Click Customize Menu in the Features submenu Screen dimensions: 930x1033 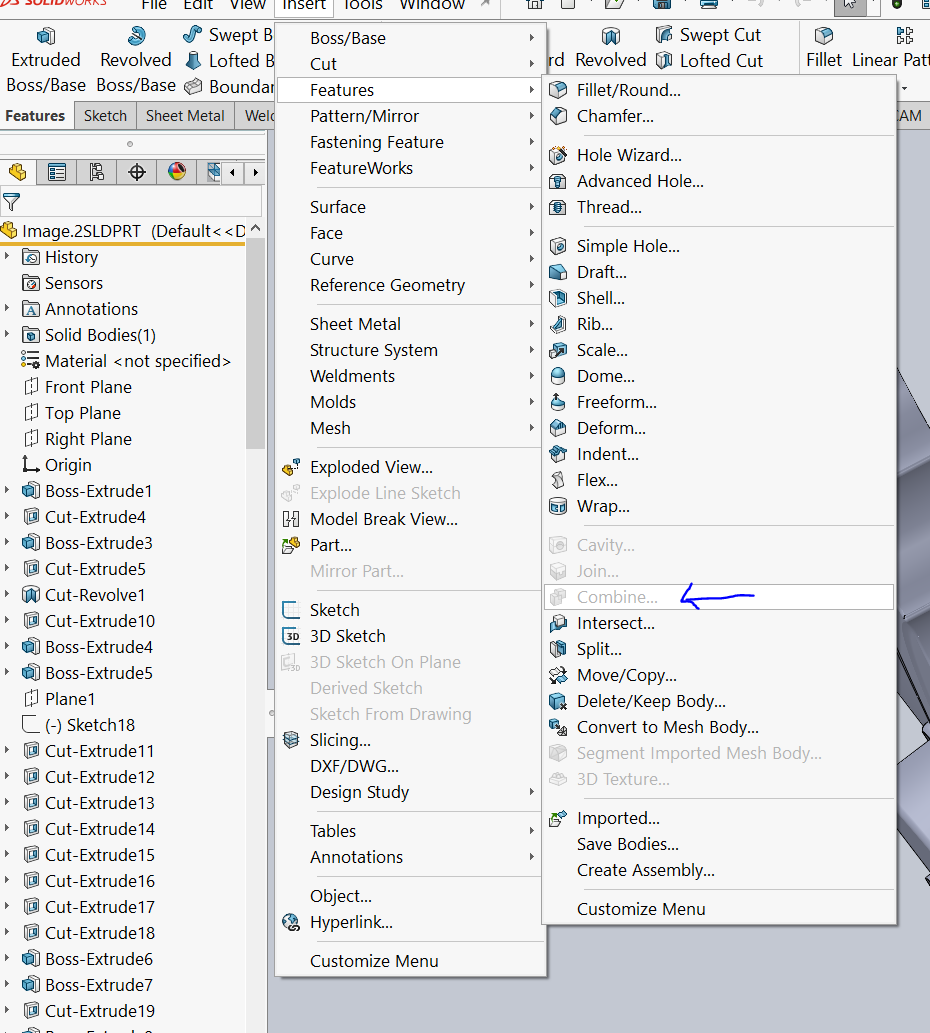(718, 909)
